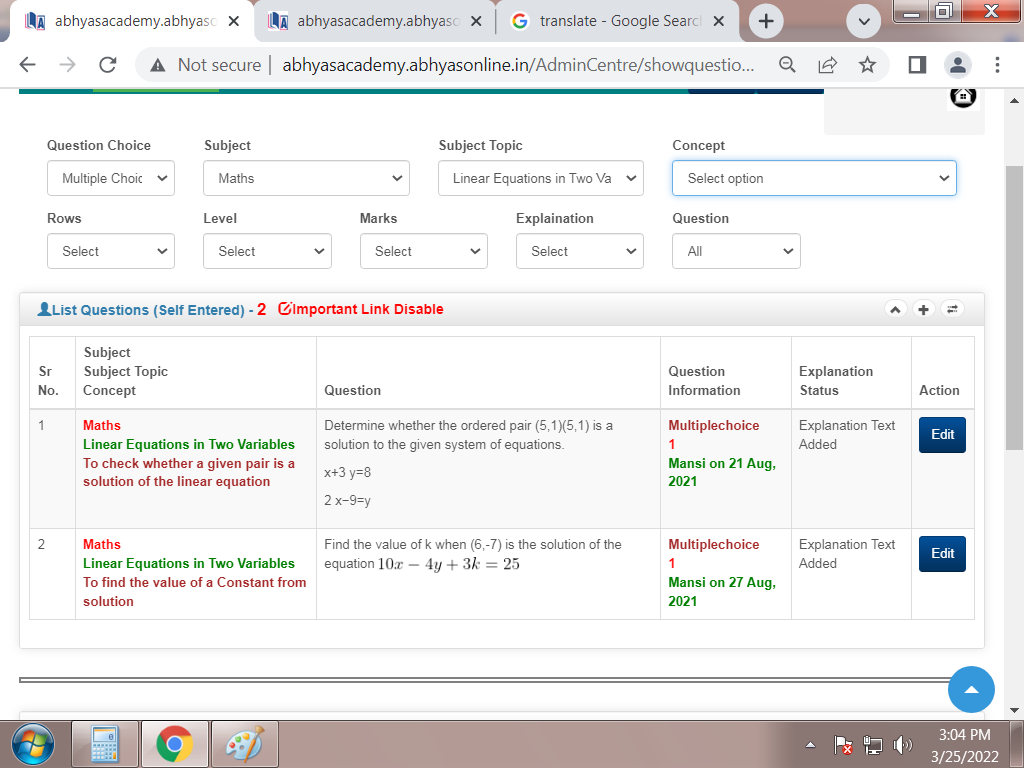Click Edit button for question 1
This screenshot has height=768, width=1024.
pos(942,435)
